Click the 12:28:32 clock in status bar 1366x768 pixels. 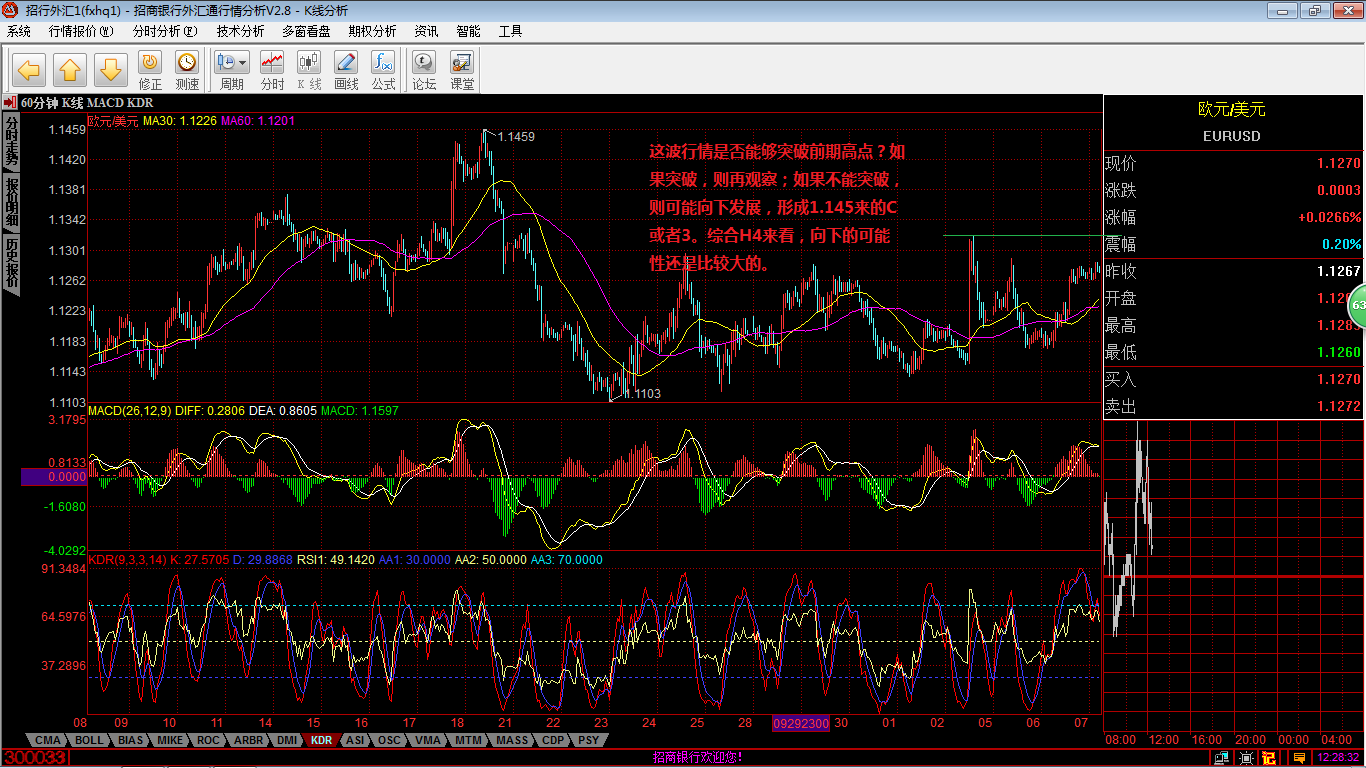coord(1337,758)
